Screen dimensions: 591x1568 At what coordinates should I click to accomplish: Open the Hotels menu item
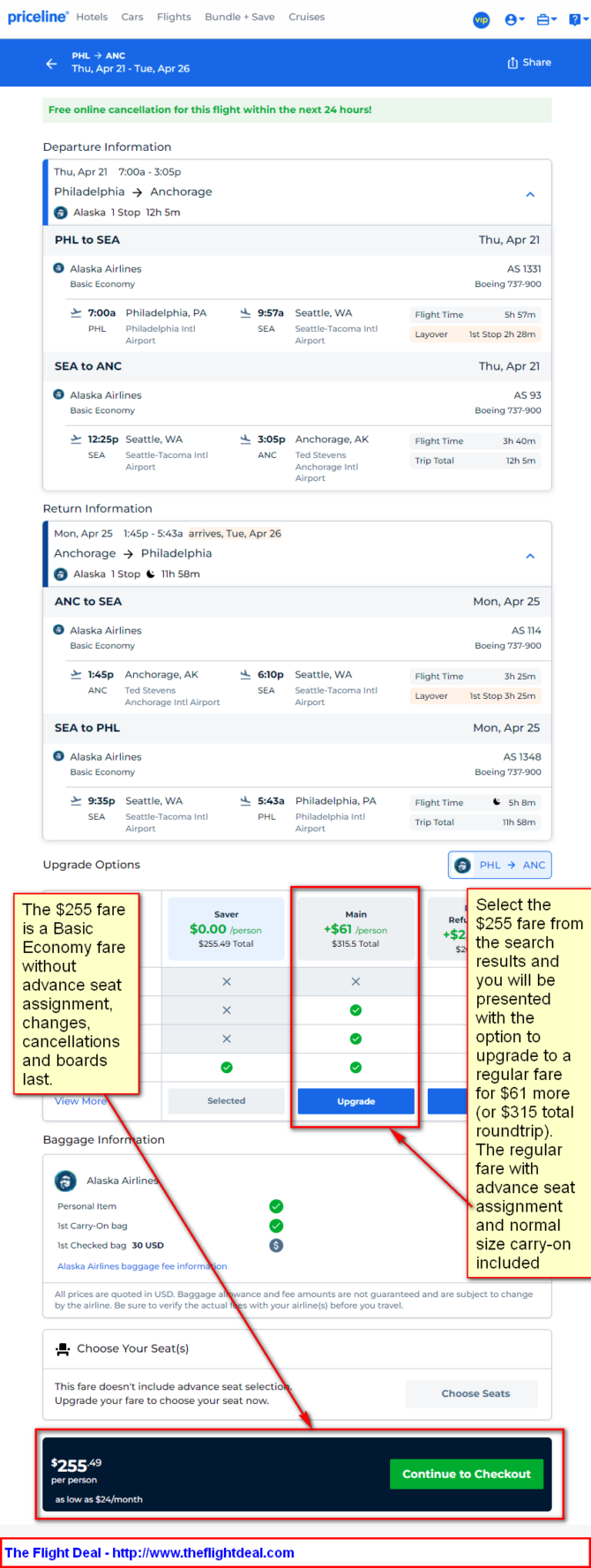coord(92,17)
